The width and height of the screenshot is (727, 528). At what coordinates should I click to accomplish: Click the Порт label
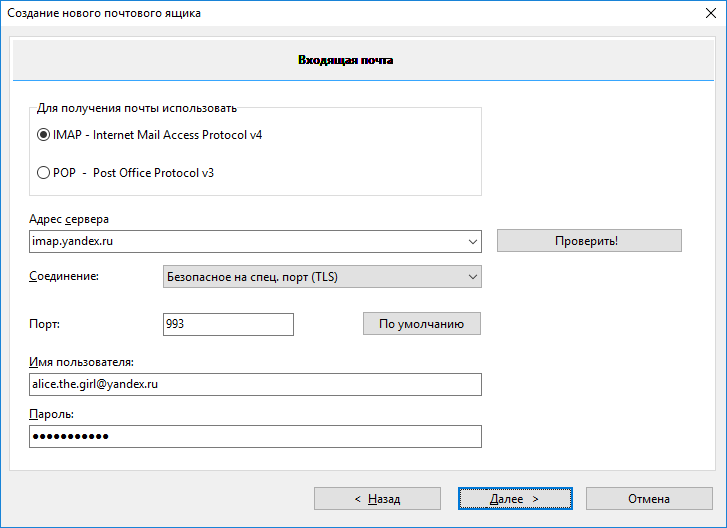tap(45, 324)
